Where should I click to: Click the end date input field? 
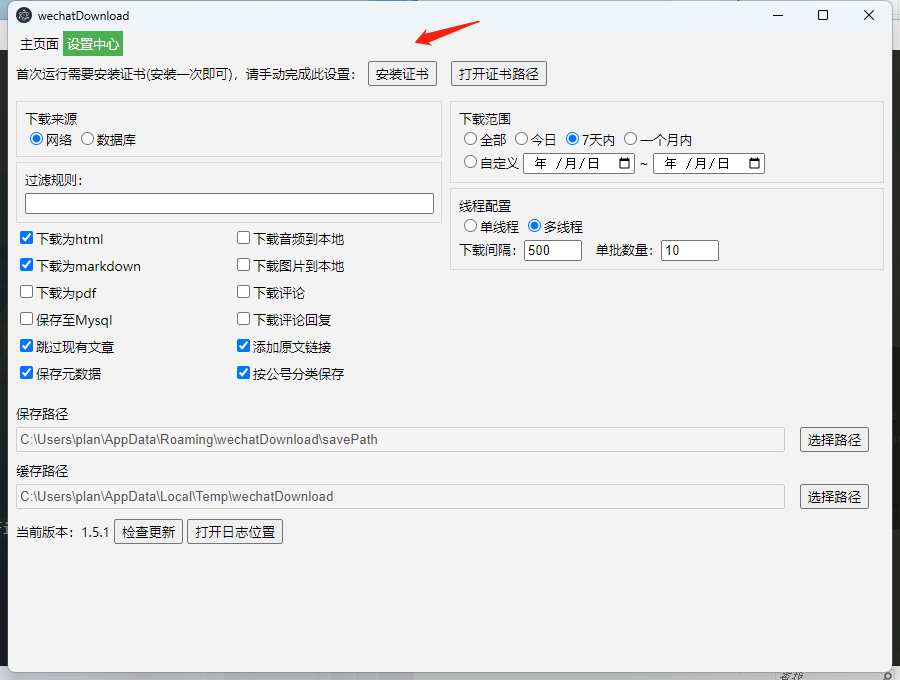pos(708,164)
